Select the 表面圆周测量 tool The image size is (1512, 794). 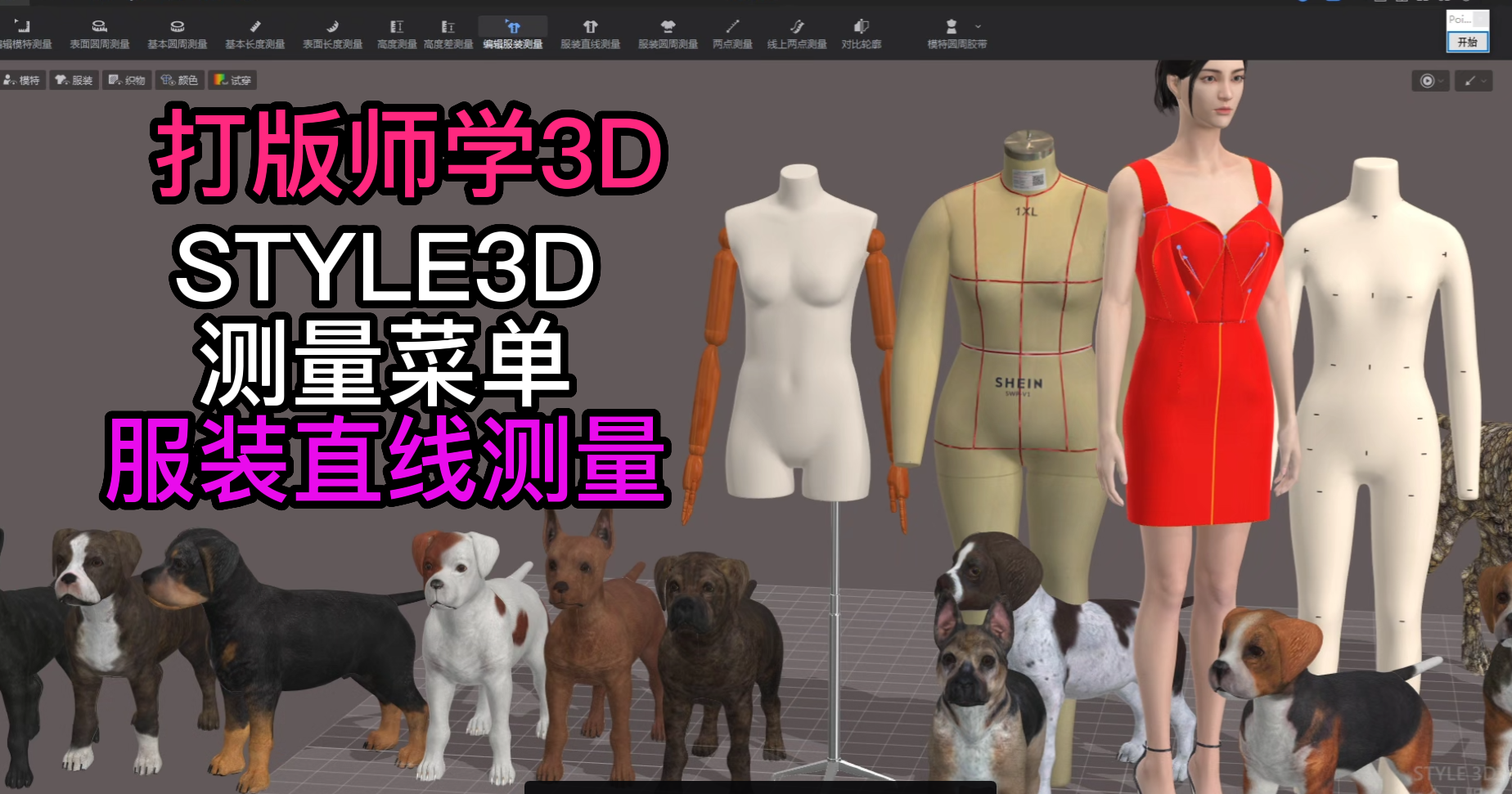point(100,35)
